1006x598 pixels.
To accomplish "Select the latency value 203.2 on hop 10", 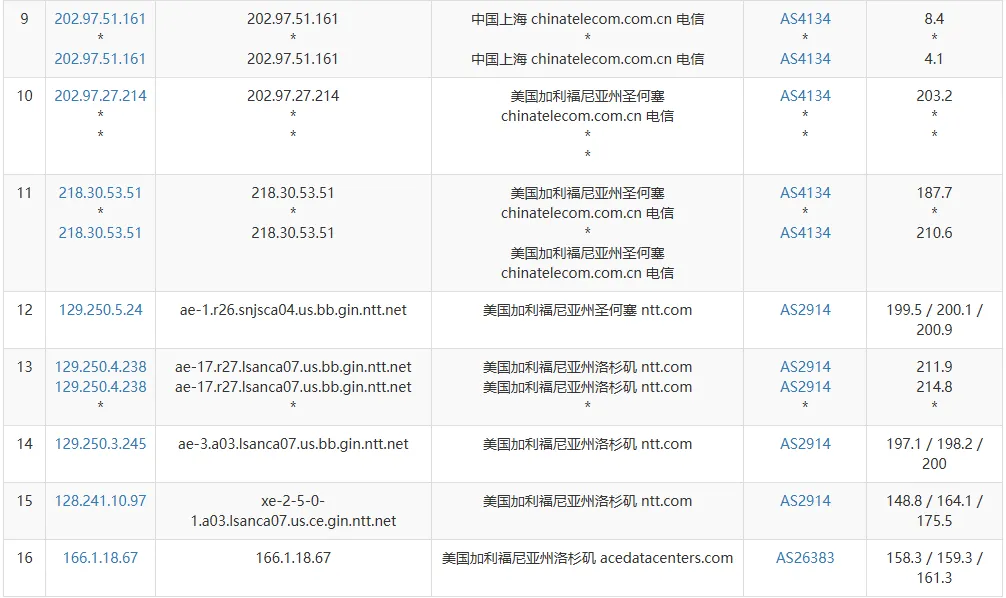I will (933, 95).
